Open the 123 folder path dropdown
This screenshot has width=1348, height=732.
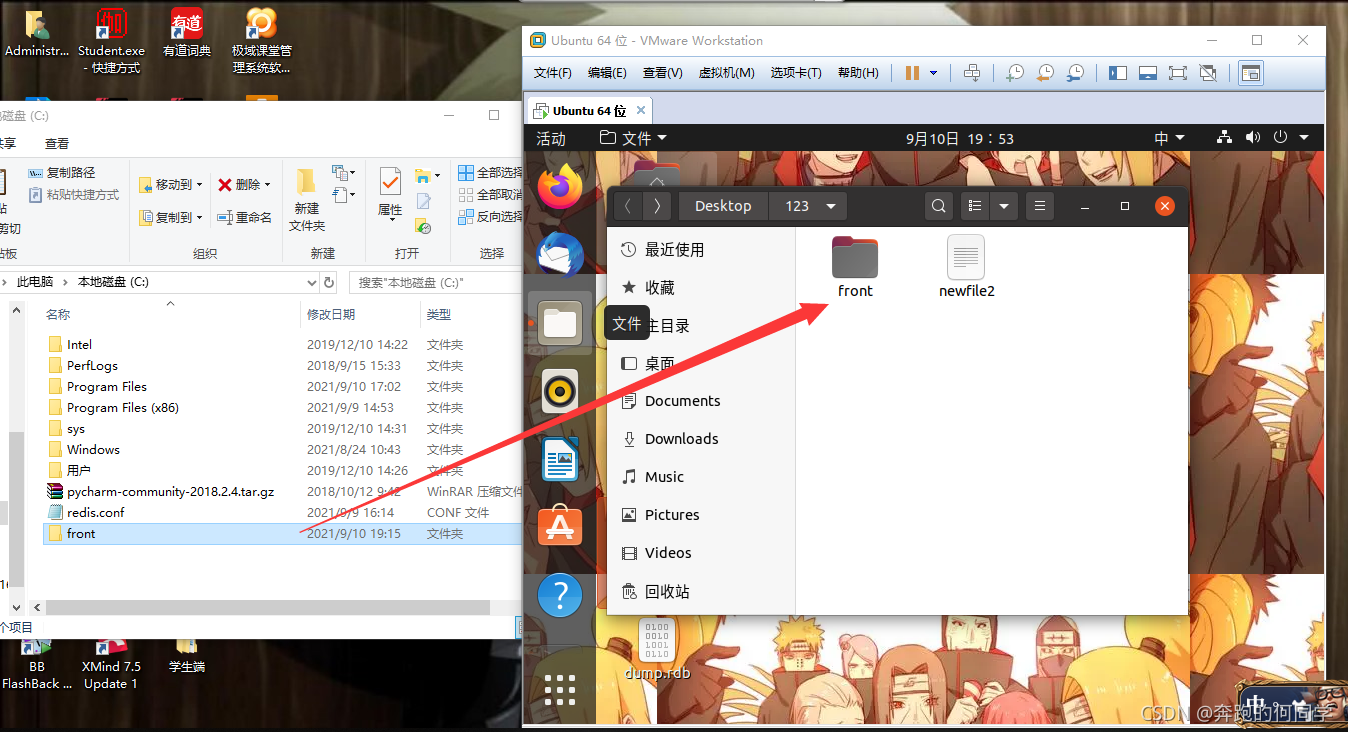tap(831, 206)
